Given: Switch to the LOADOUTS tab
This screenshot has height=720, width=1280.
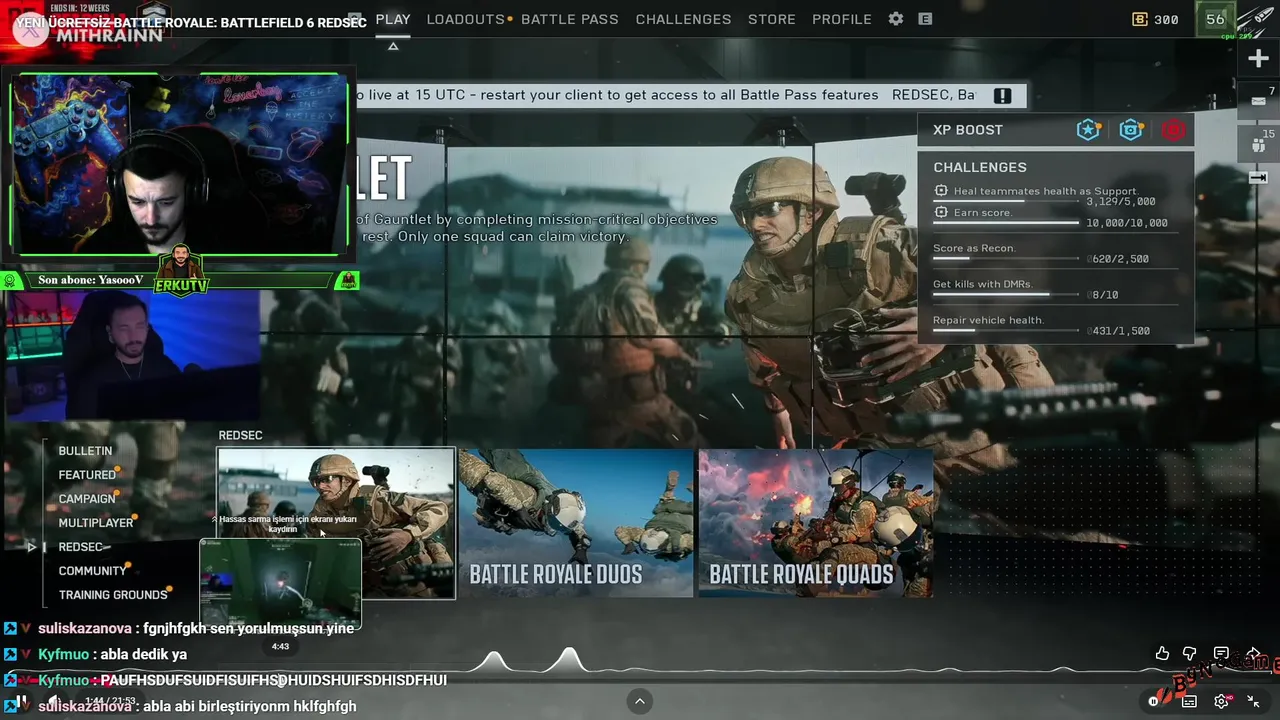Looking at the screenshot, I should click(465, 19).
